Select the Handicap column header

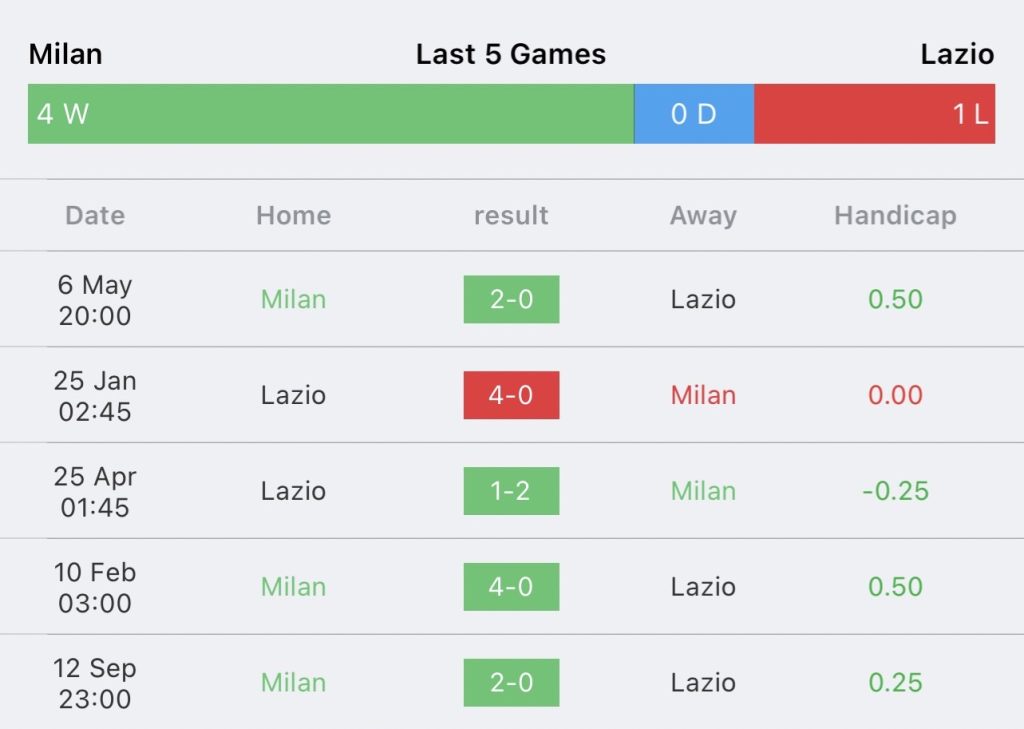point(895,215)
